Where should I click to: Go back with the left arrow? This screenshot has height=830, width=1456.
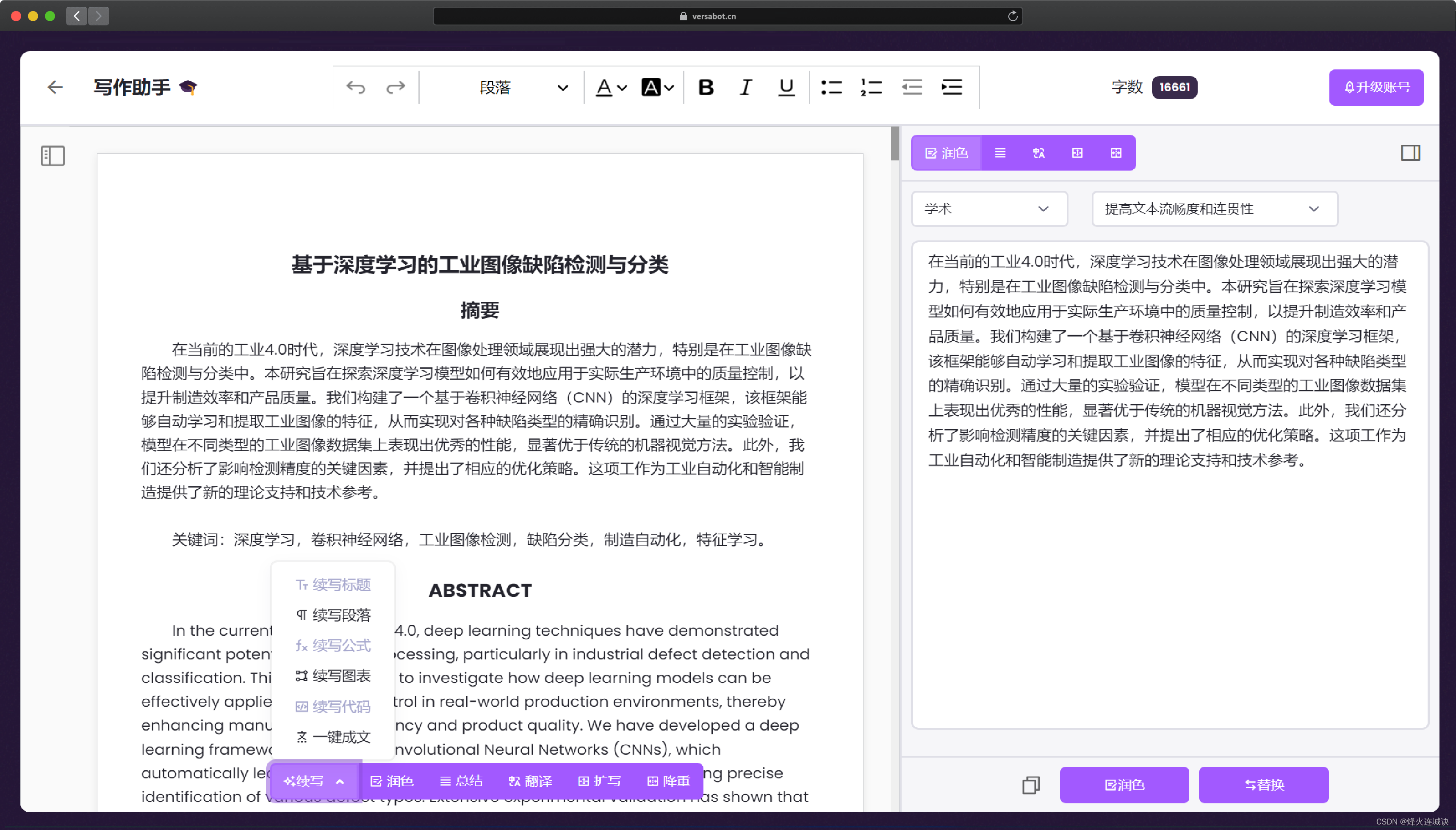tap(55, 87)
